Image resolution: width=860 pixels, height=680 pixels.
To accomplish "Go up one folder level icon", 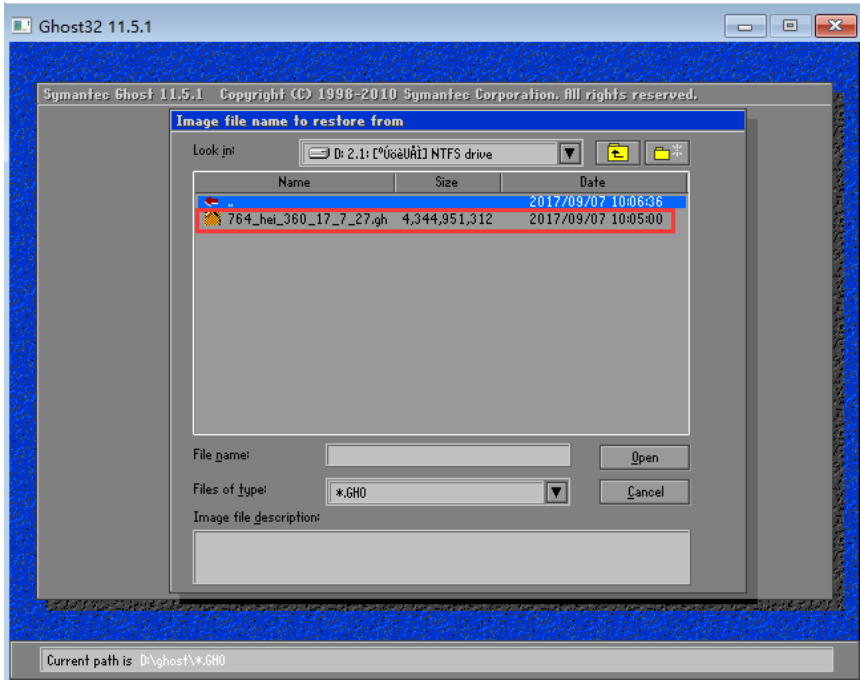I will (x=618, y=153).
